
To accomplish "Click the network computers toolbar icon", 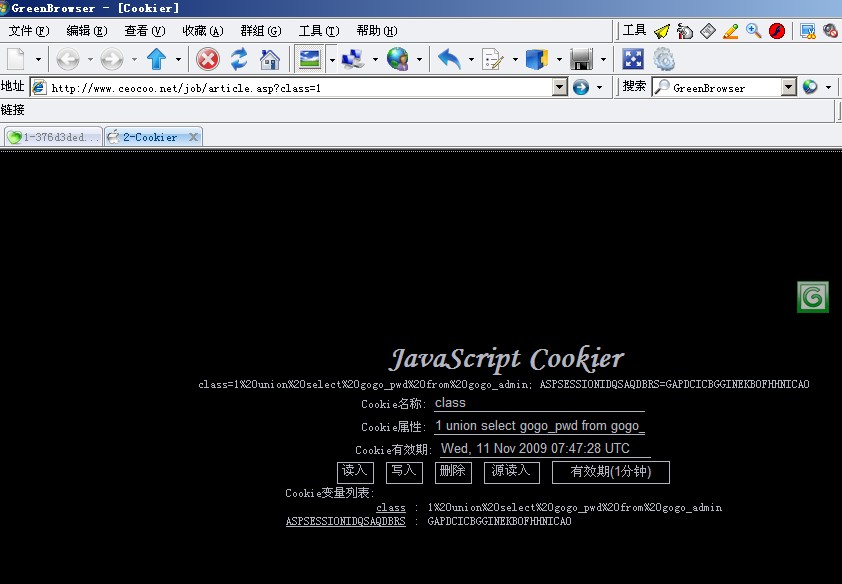I will [353, 59].
